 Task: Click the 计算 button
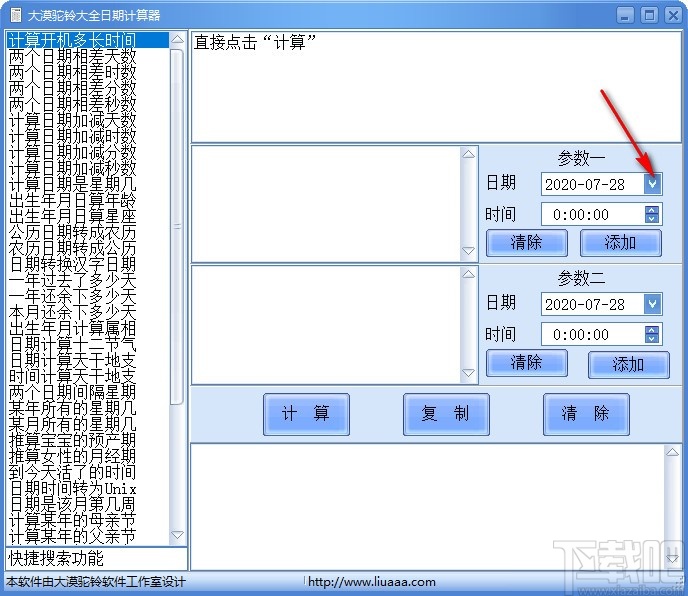(x=306, y=414)
